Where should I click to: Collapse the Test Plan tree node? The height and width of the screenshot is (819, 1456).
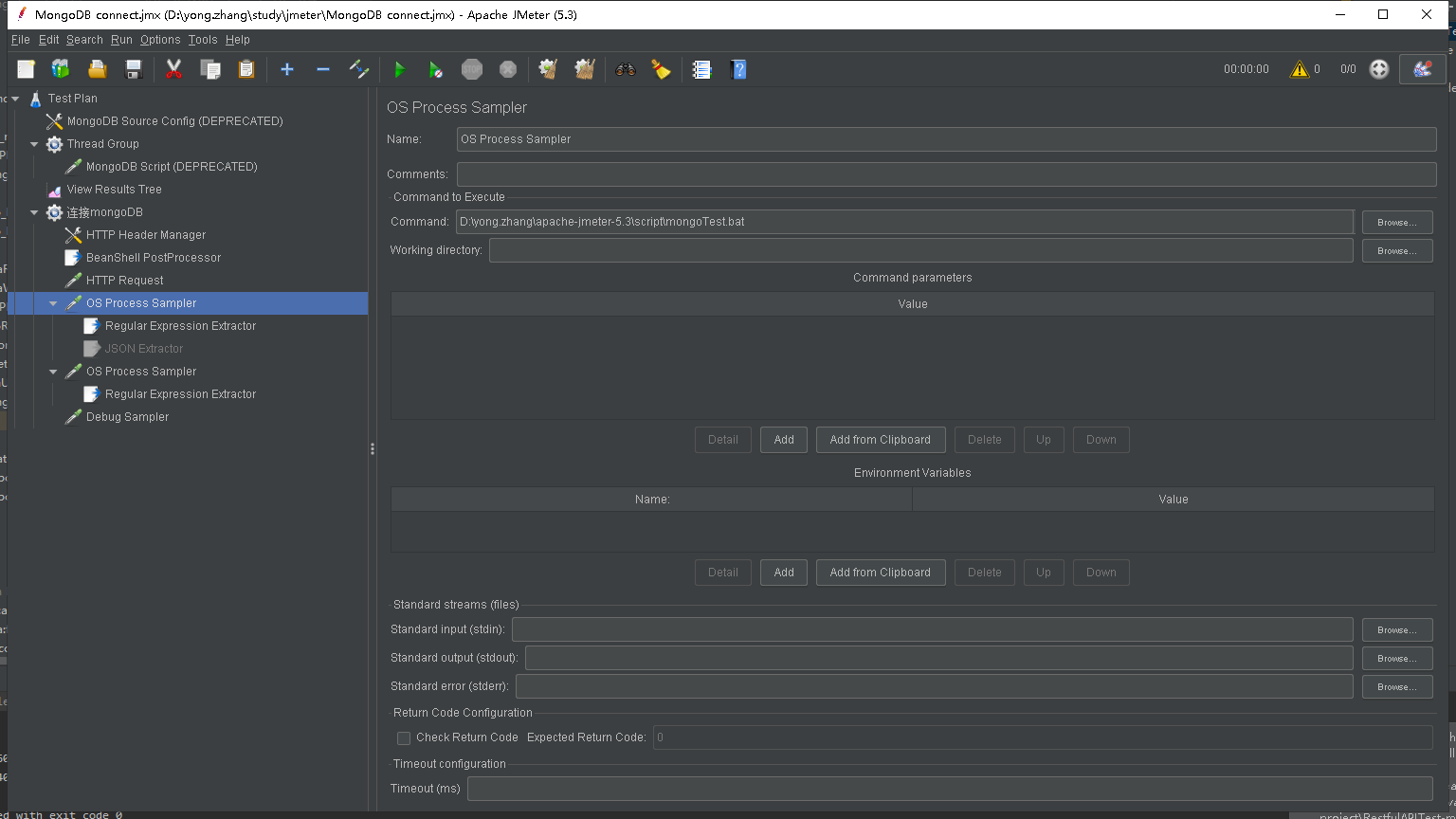tap(15, 99)
